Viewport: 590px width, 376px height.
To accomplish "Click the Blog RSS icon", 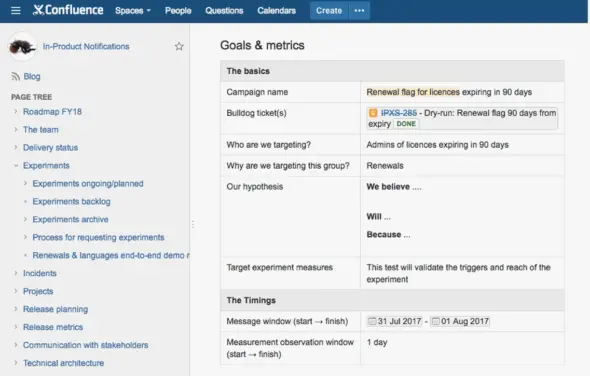I will 15,76.
